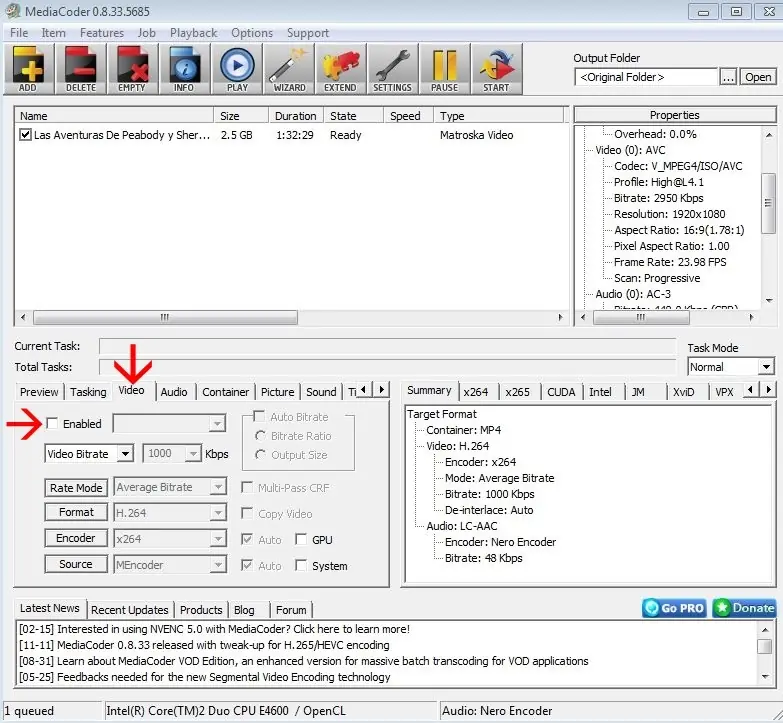Click the Open output folder button
This screenshot has width=783, height=723.
pyautogui.click(x=758, y=77)
